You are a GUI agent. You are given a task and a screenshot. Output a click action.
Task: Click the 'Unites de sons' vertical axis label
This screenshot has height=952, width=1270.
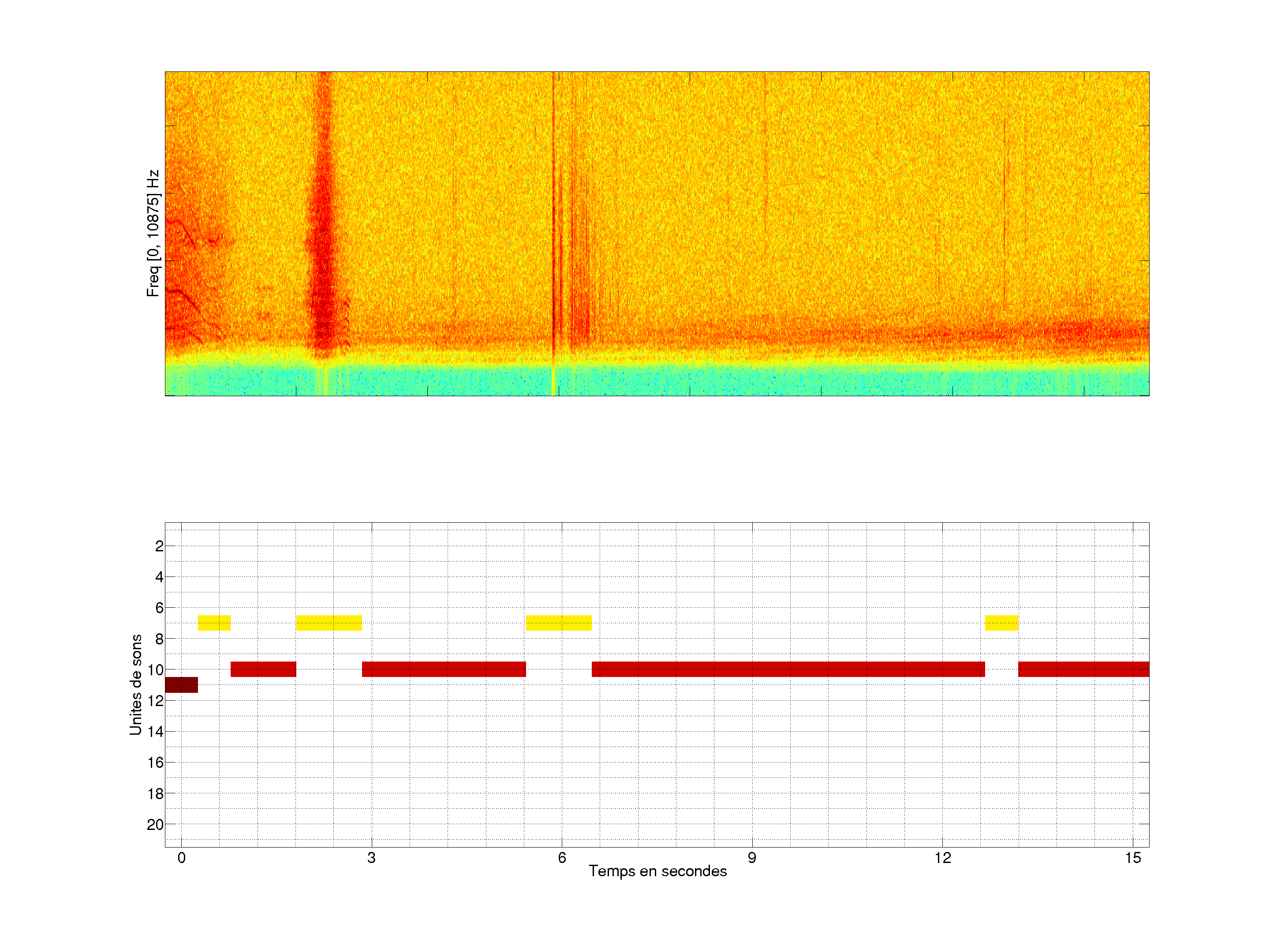pyautogui.click(x=135, y=684)
